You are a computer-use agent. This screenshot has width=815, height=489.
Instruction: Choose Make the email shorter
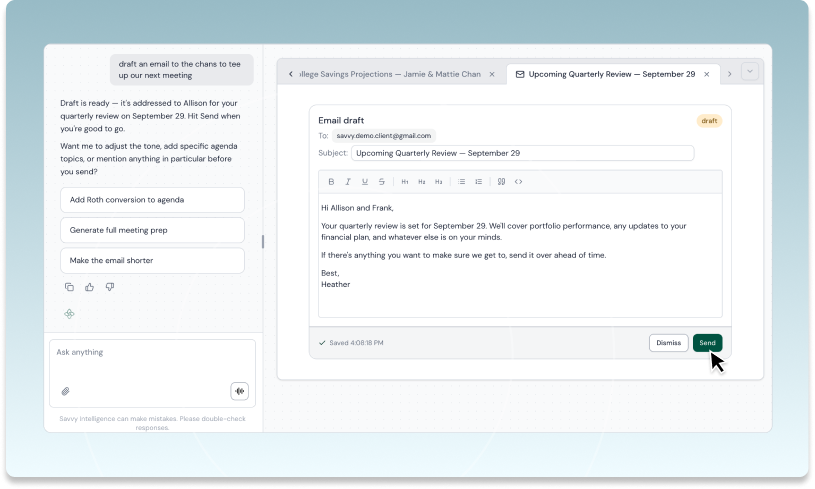coord(152,260)
